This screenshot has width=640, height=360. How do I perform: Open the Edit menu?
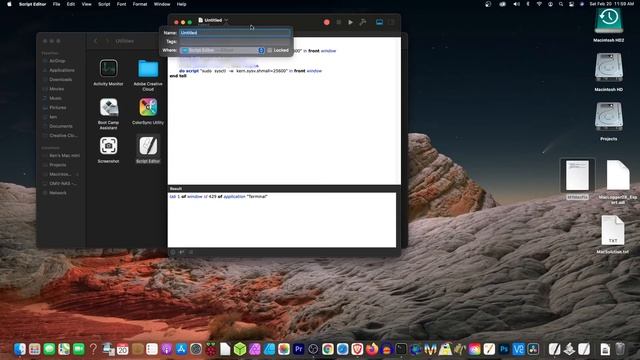pos(71,4)
